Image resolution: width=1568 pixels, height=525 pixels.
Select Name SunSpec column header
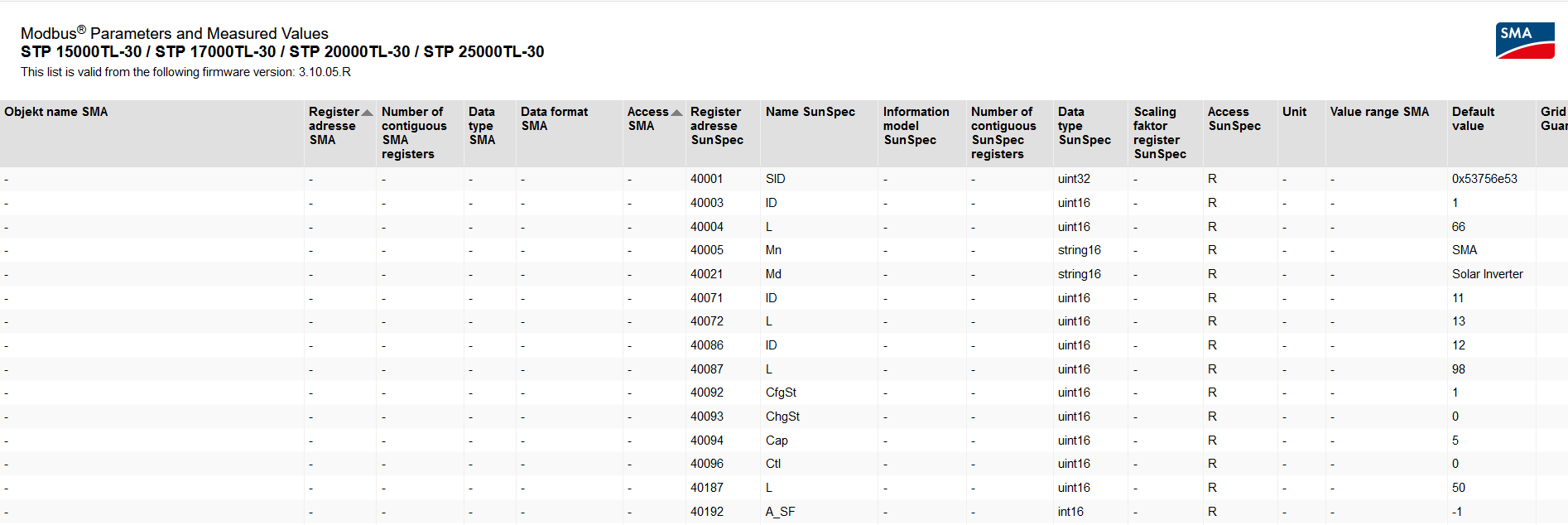coord(810,112)
